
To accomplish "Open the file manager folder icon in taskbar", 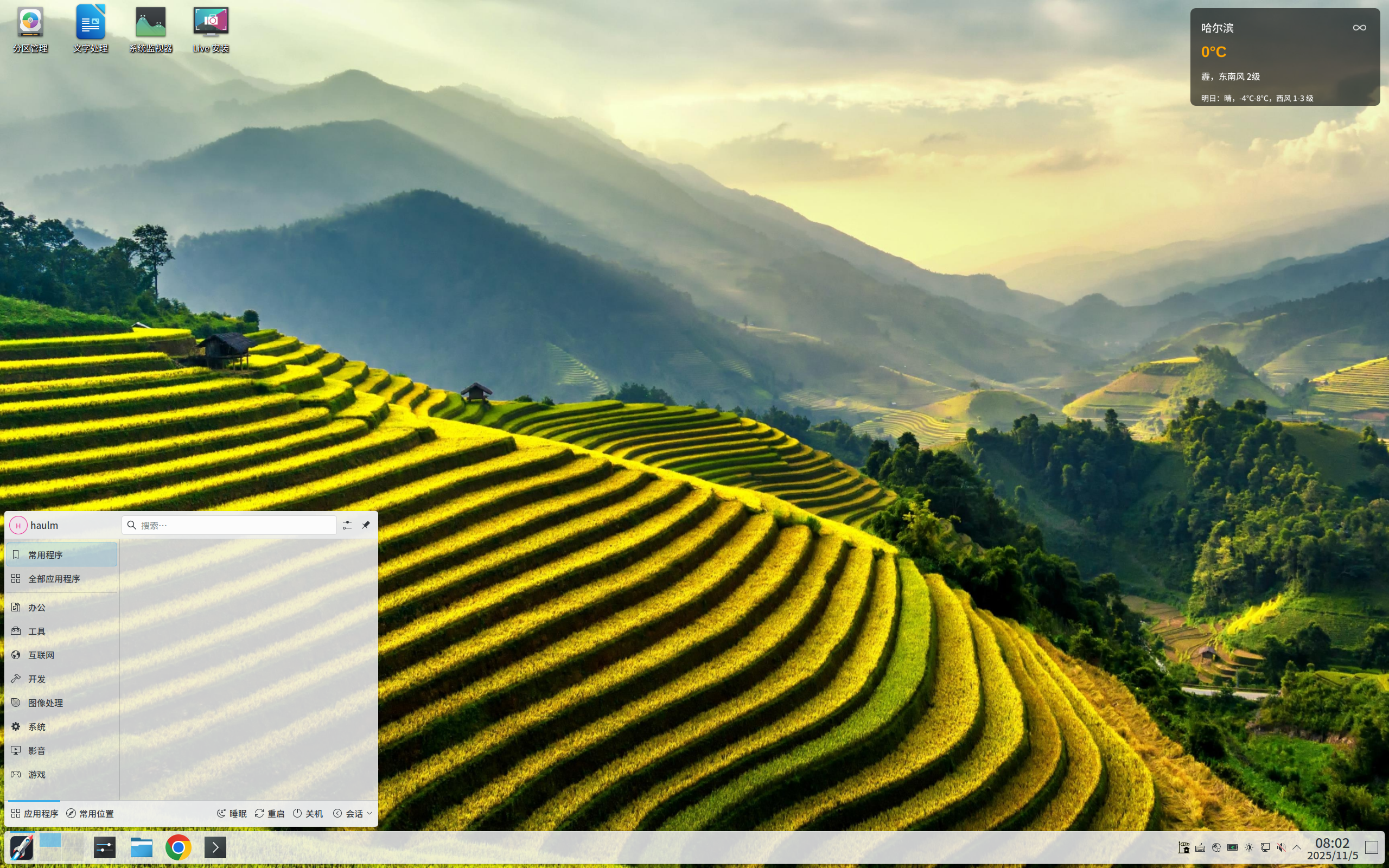I will click(x=141, y=847).
